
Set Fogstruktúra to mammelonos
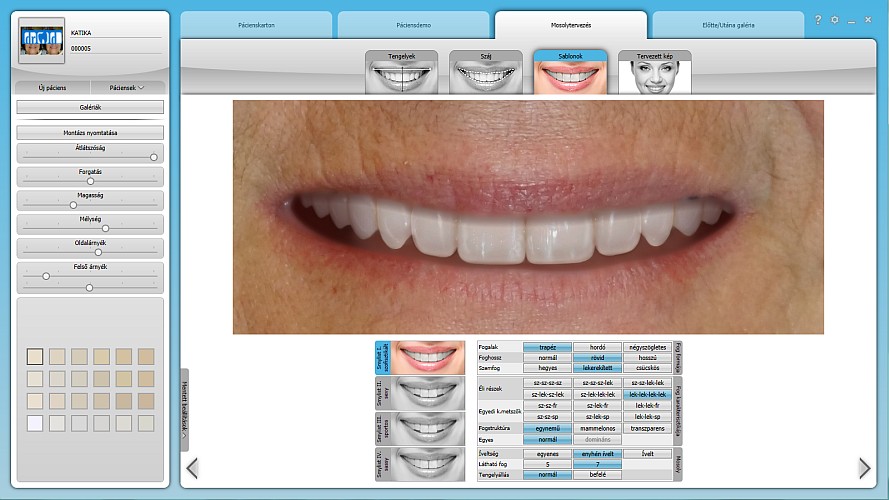click(x=598, y=429)
